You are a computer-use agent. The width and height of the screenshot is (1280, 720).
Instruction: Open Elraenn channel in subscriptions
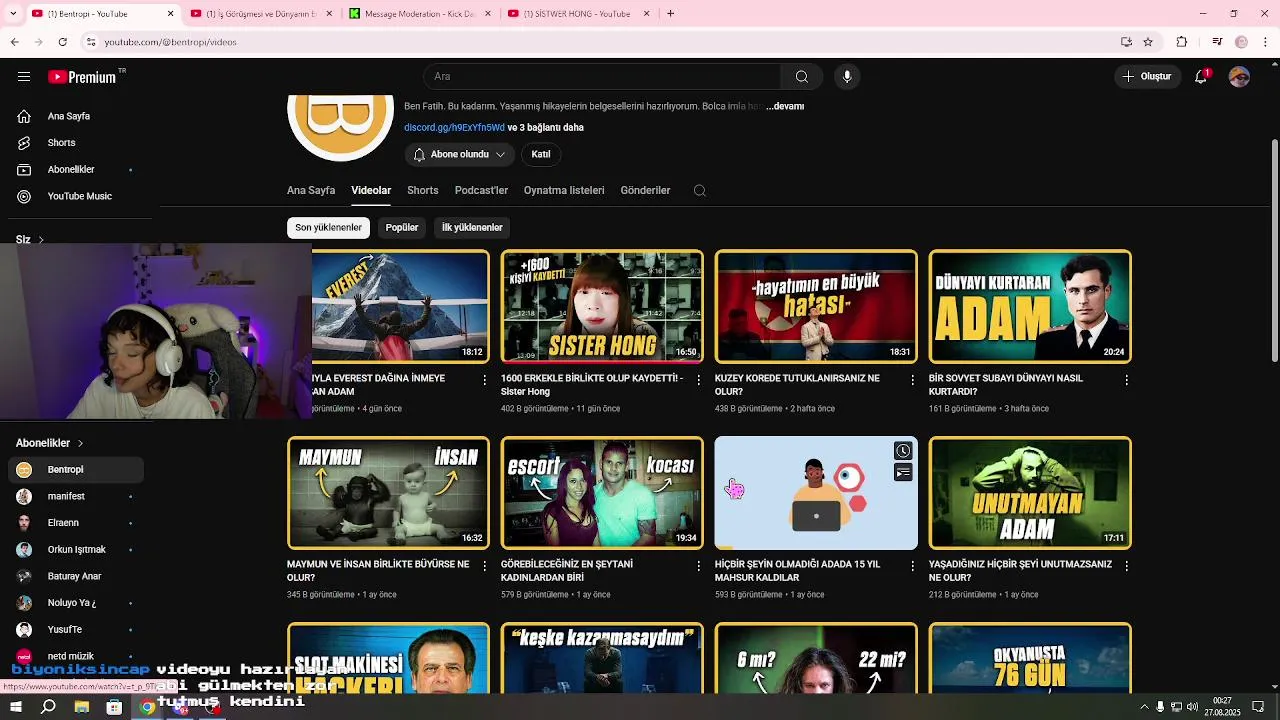(x=76, y=523)
